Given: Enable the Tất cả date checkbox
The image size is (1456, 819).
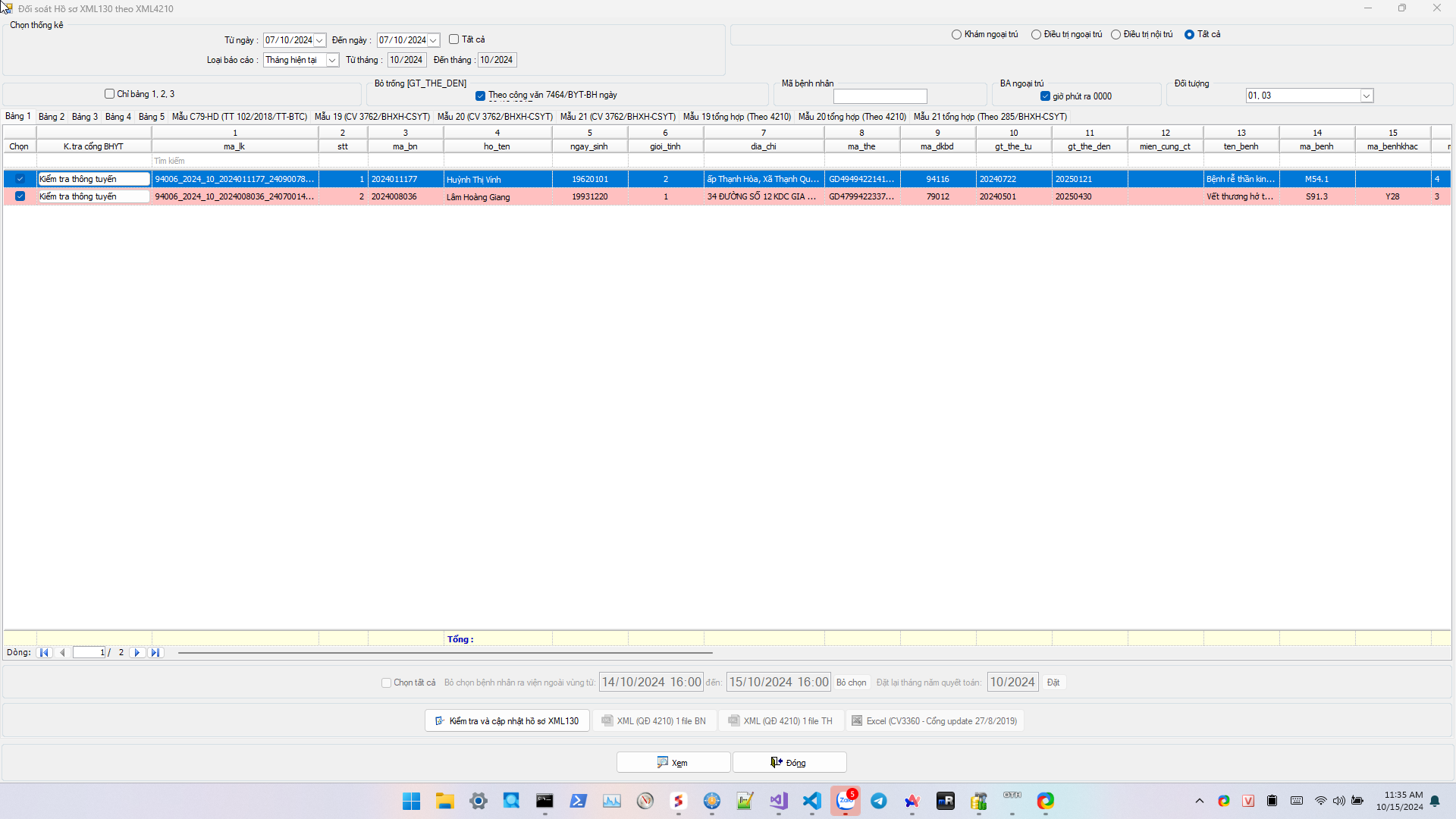Looking at the screenshot, I should pyautogui.click(x=454, y=39).
